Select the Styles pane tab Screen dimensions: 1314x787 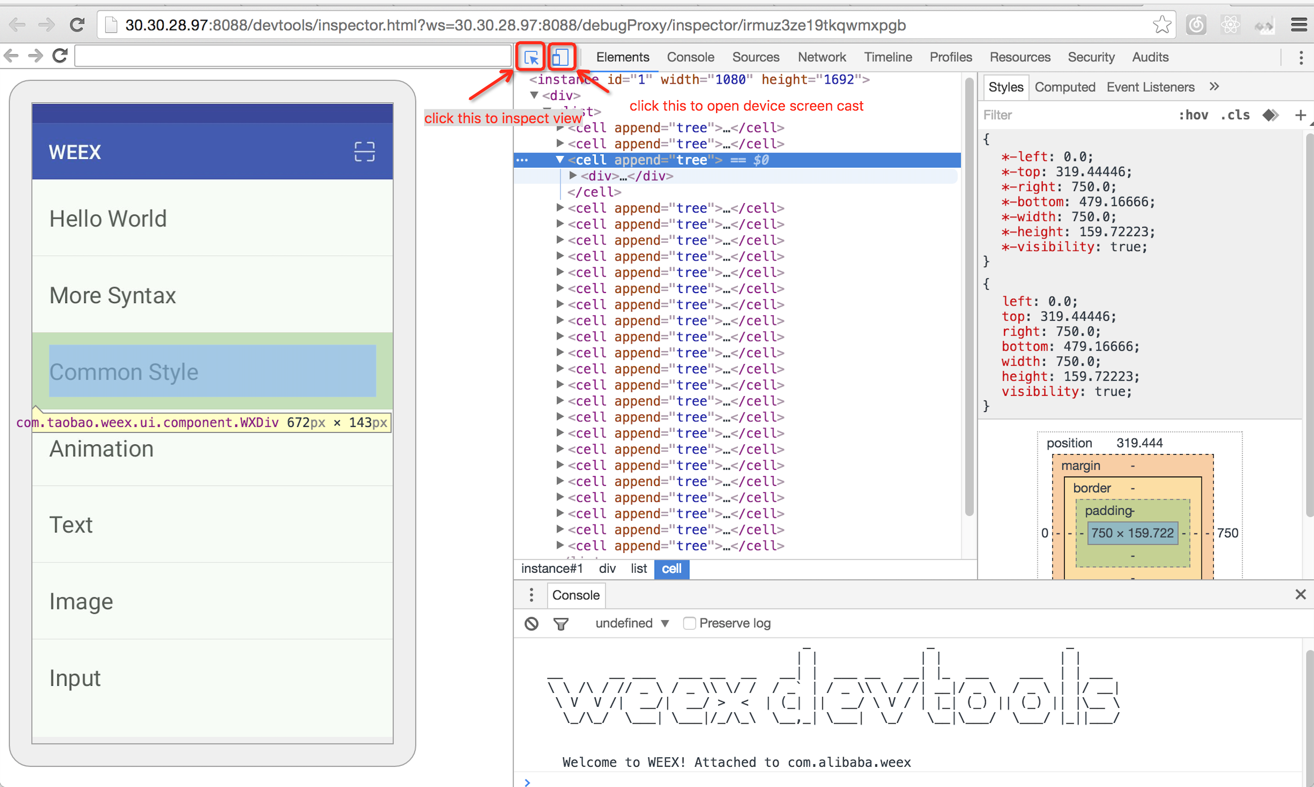tap(1005, 87)
